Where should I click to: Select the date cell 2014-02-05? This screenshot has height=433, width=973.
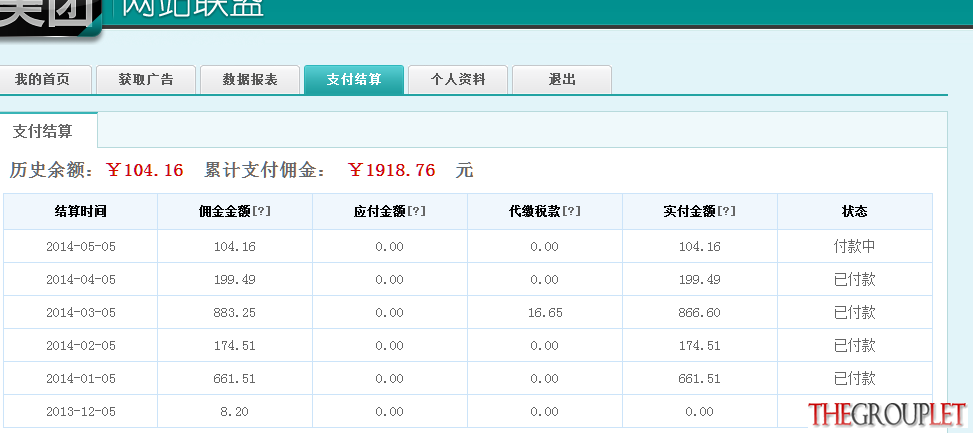(81, 345)
